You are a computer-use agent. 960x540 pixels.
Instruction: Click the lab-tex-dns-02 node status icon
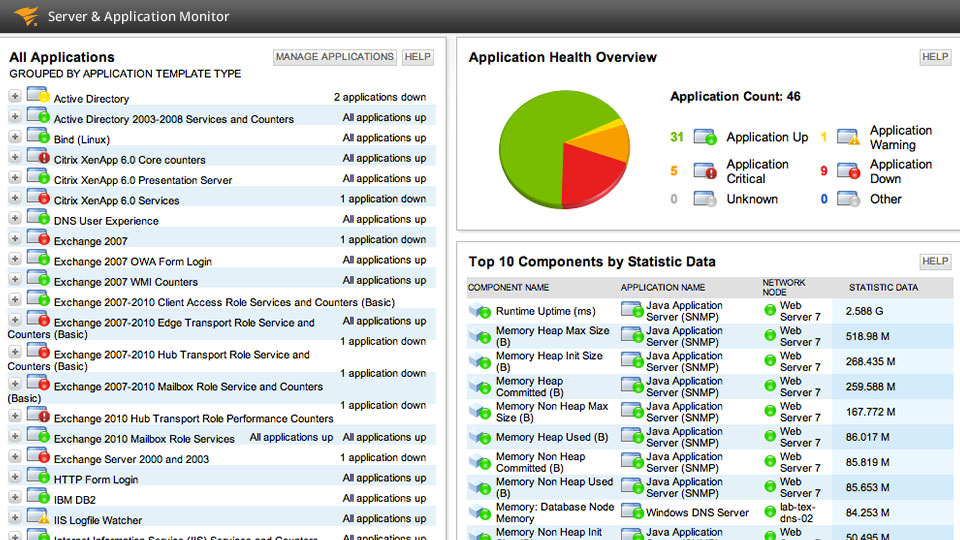770,512
